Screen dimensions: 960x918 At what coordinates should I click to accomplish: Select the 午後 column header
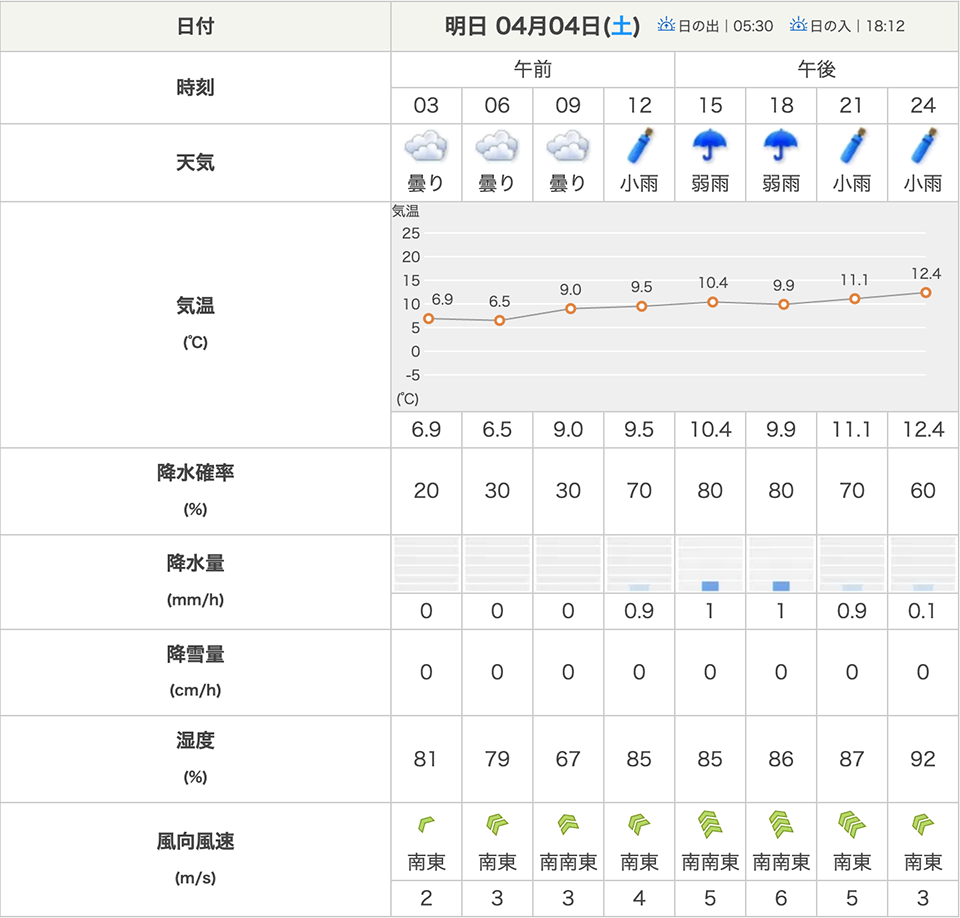coord(816,70)
